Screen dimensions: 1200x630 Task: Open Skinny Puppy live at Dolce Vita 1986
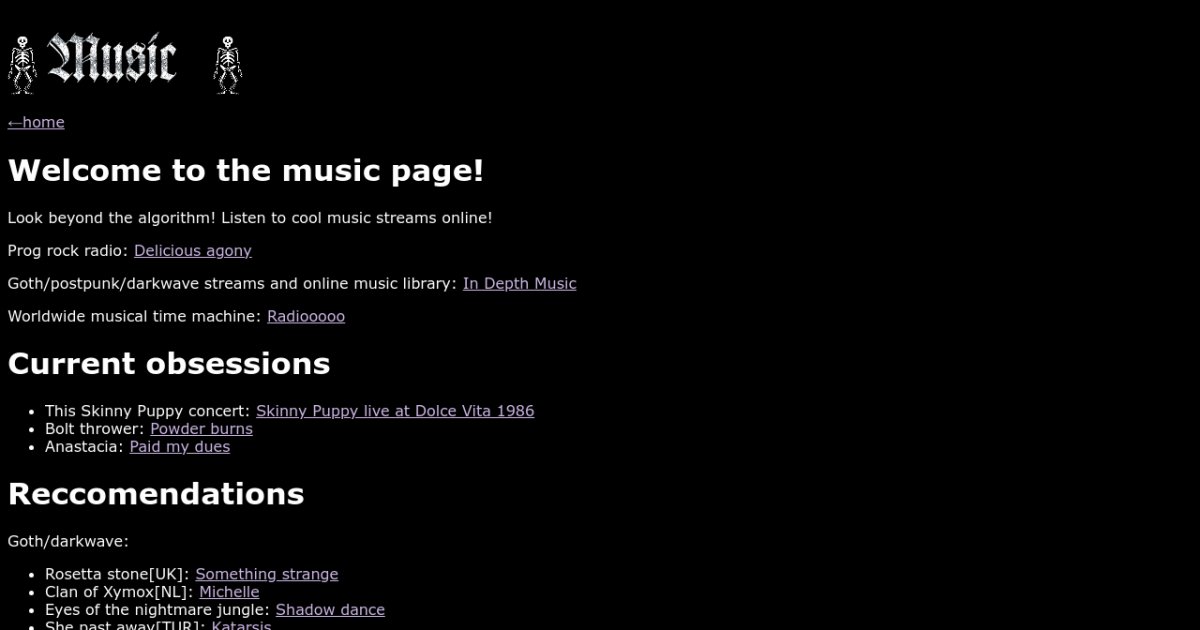(x=395, y=411)
